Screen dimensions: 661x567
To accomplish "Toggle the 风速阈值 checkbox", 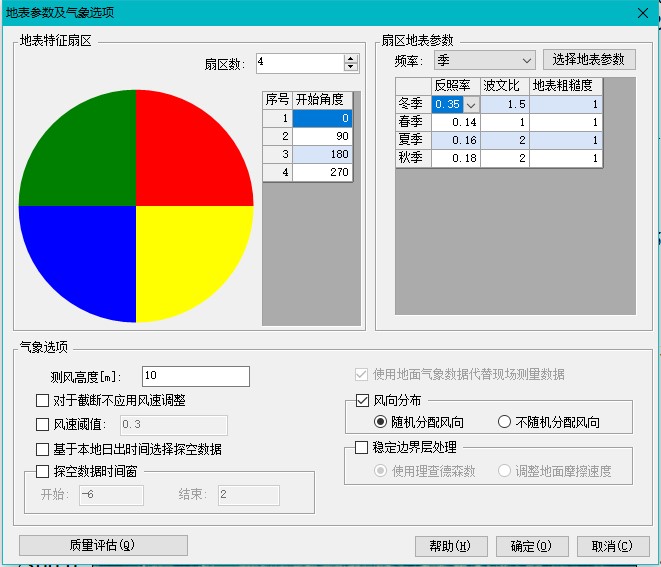I will coord(42,425).
